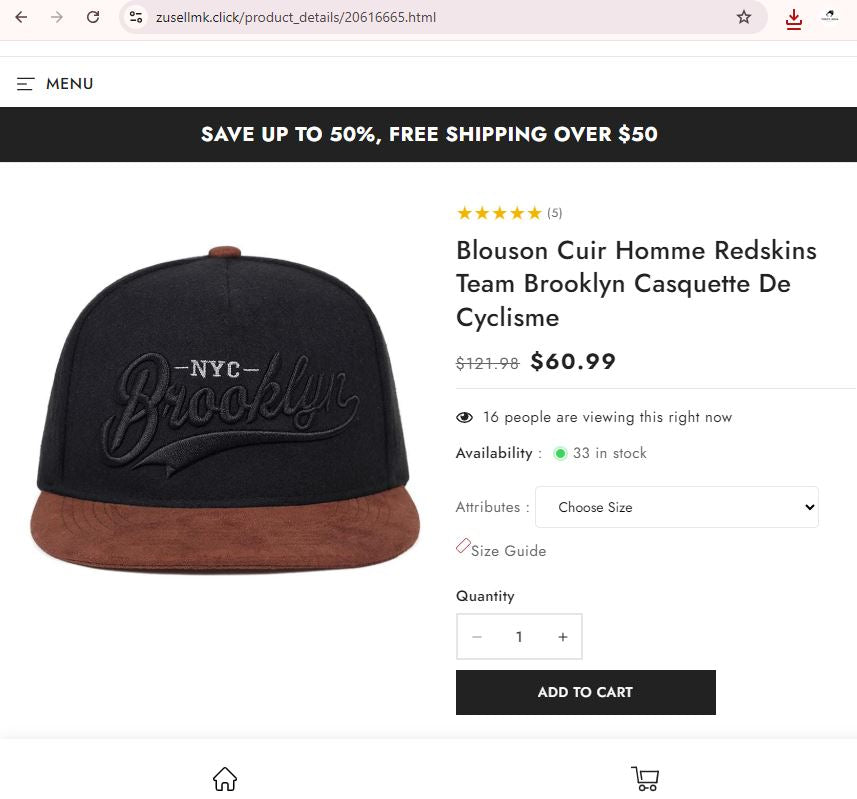Open the Size Guide ruler icon
This screenshot has height=799, width=857.
click(x=462, y=546)
